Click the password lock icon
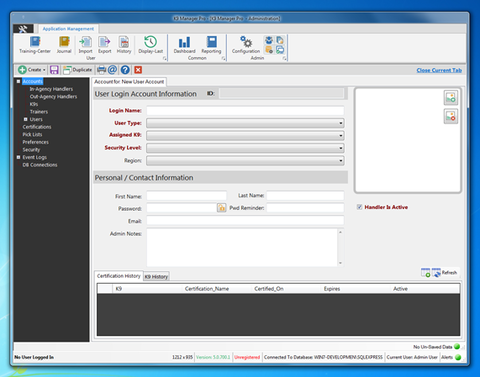 (222, 208)
